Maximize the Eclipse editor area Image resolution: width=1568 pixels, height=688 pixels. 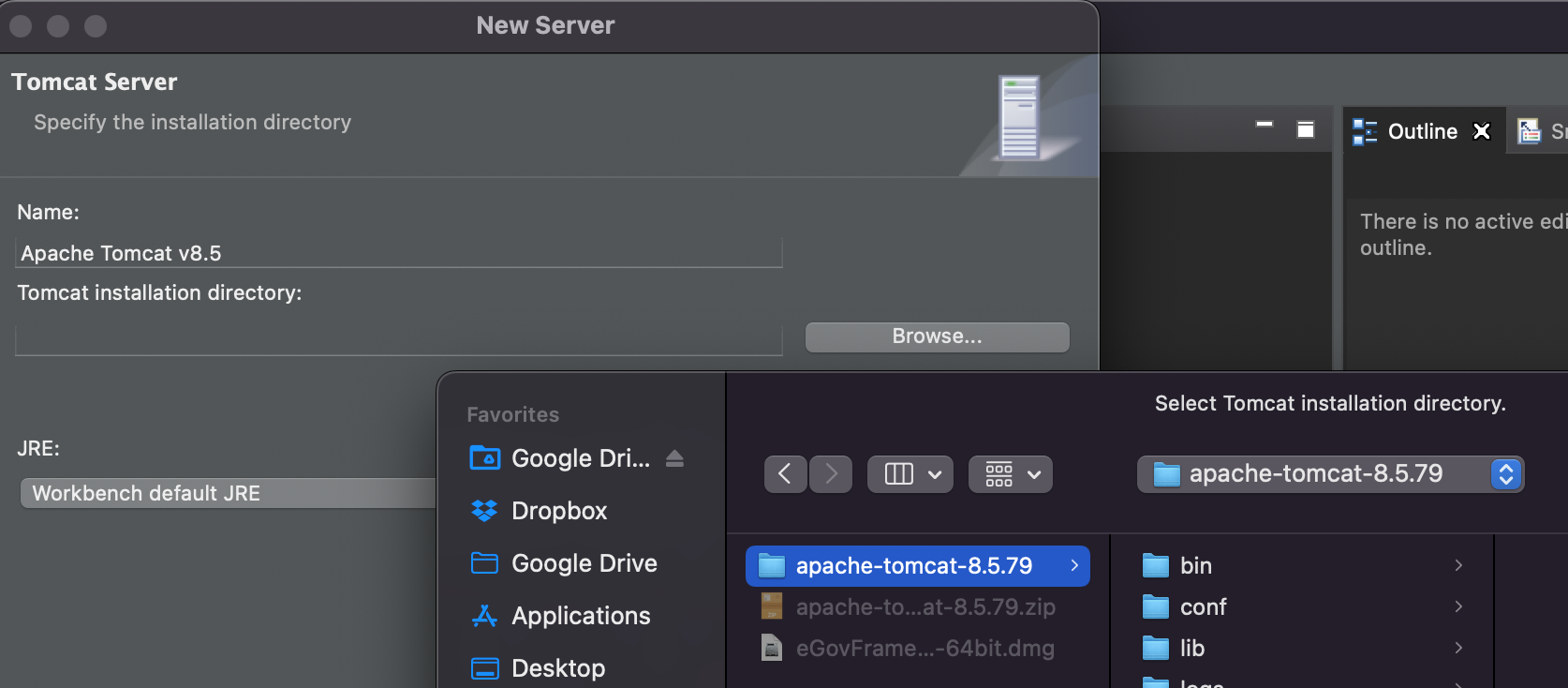[x=1306, y=129]
